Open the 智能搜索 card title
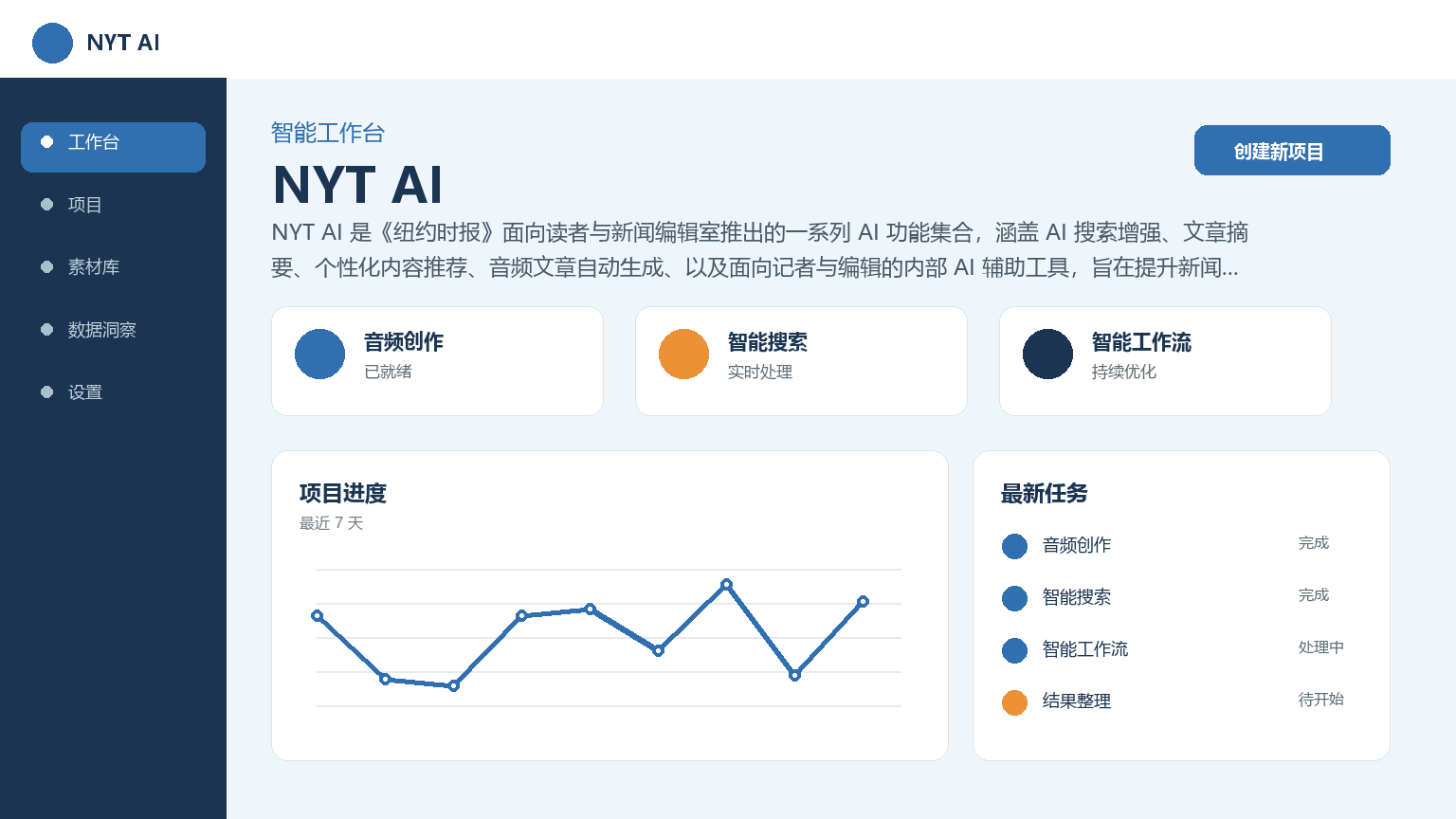Viewport: 1456px width, 819px height. (x=768, y=342)
